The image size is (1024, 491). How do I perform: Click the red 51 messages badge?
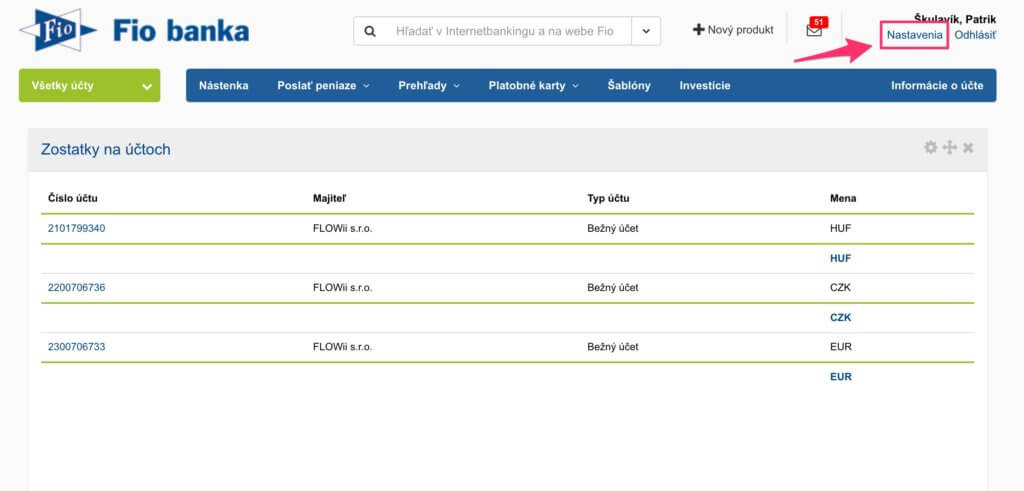pyautogui.click(x=818, y=22)
